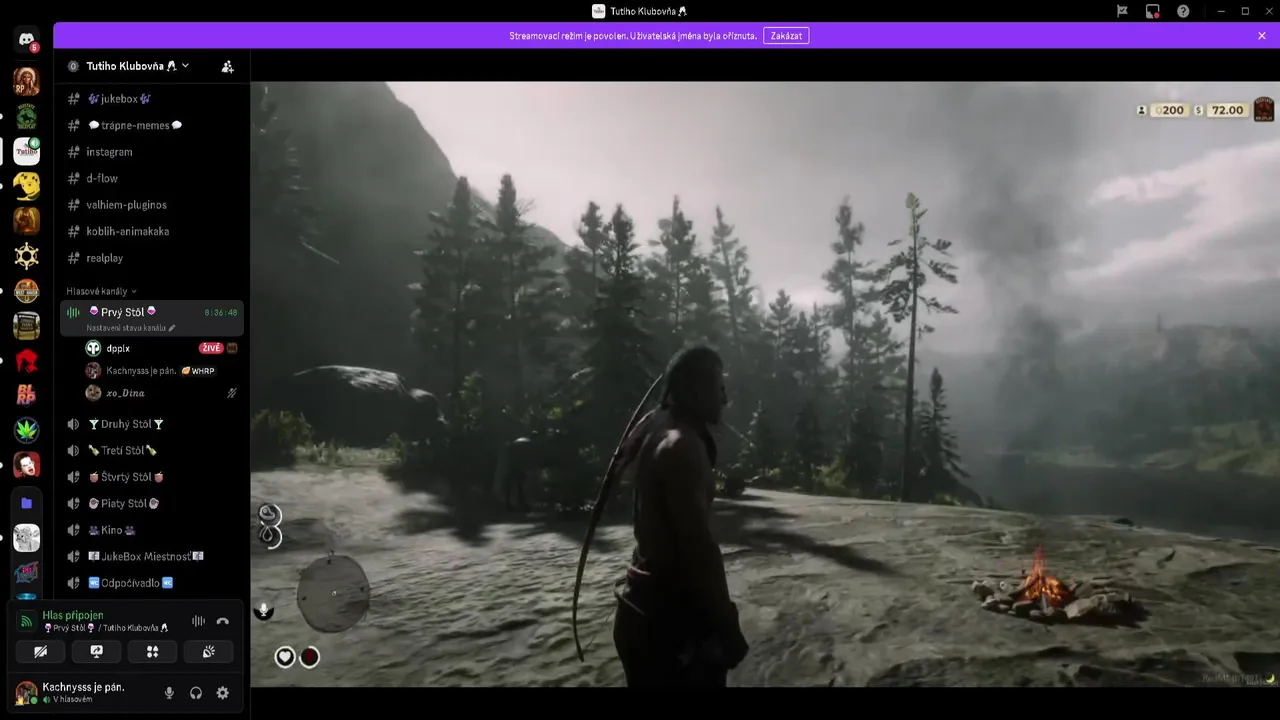Click the ŽIVĚ live badge for dpplx

(211, 348)
